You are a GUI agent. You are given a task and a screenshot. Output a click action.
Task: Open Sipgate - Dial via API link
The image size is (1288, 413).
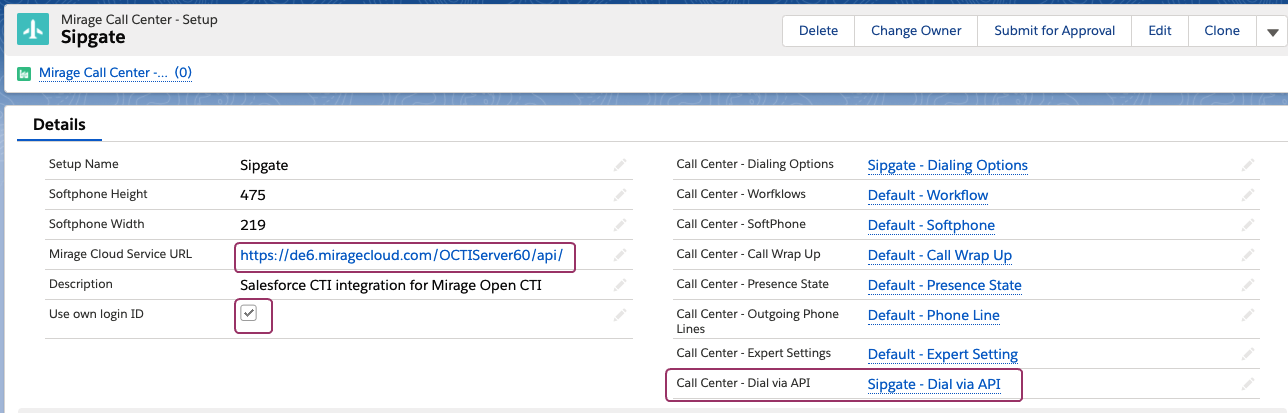(933, 384)
